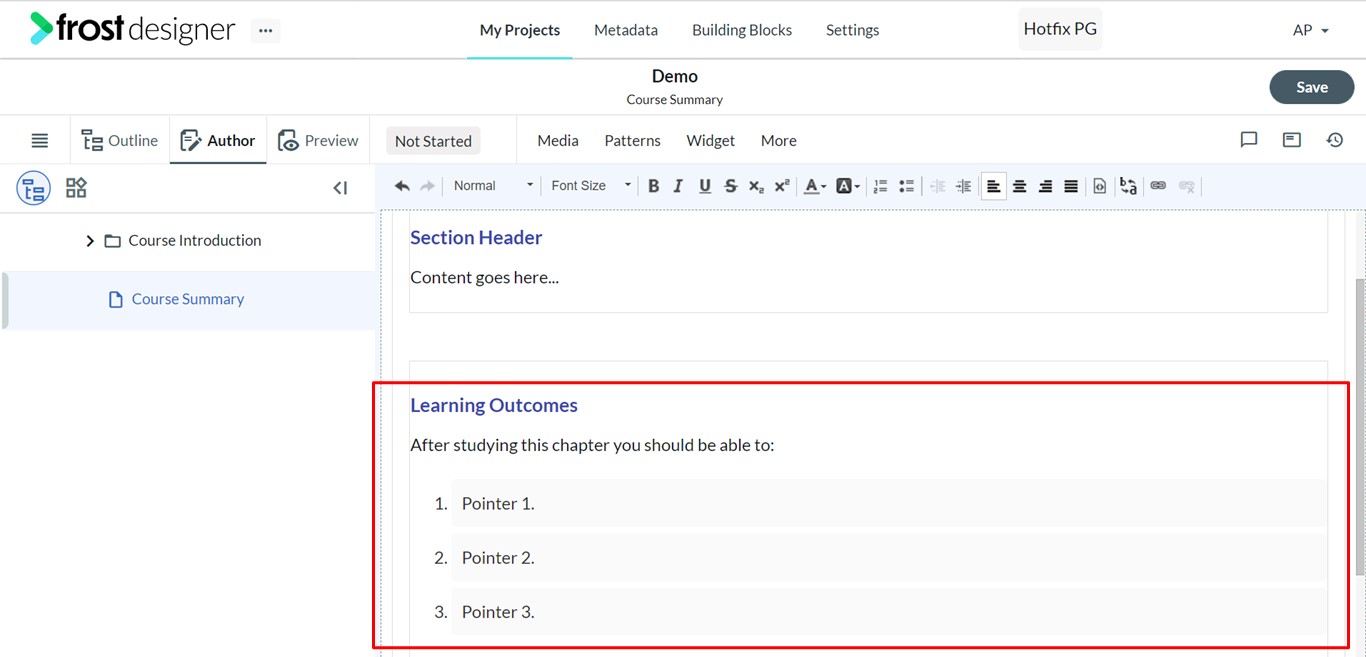Click the Pointer 2. list item
This screenshot has width=1366, height=657.
[888, 557]
